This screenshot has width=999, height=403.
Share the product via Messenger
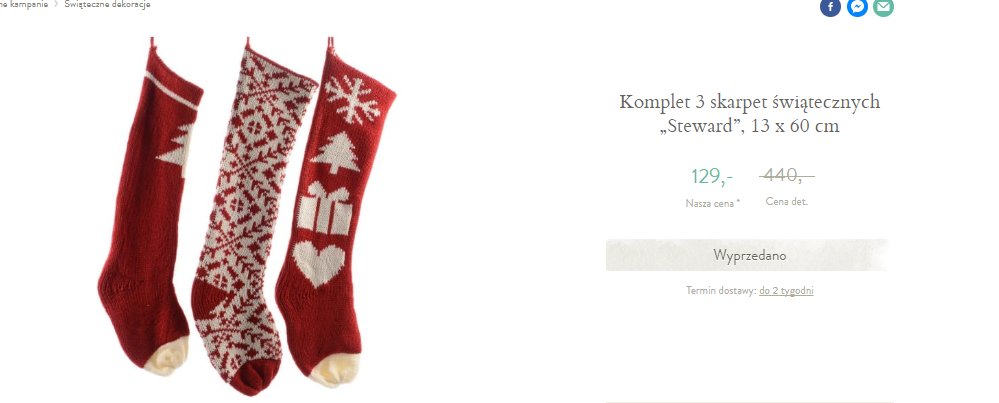click(x=857, y=7)
